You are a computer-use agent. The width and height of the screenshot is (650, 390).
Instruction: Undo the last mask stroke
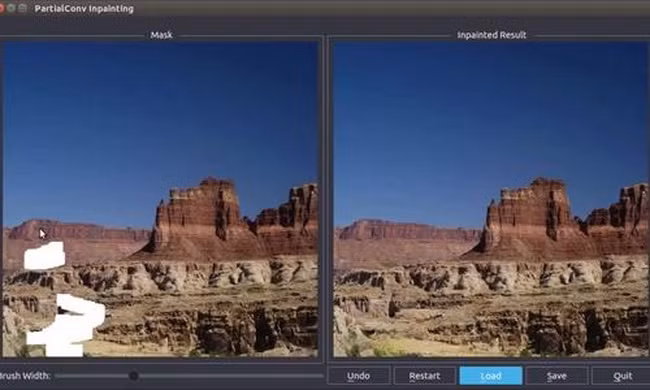[x=359, y=376]
